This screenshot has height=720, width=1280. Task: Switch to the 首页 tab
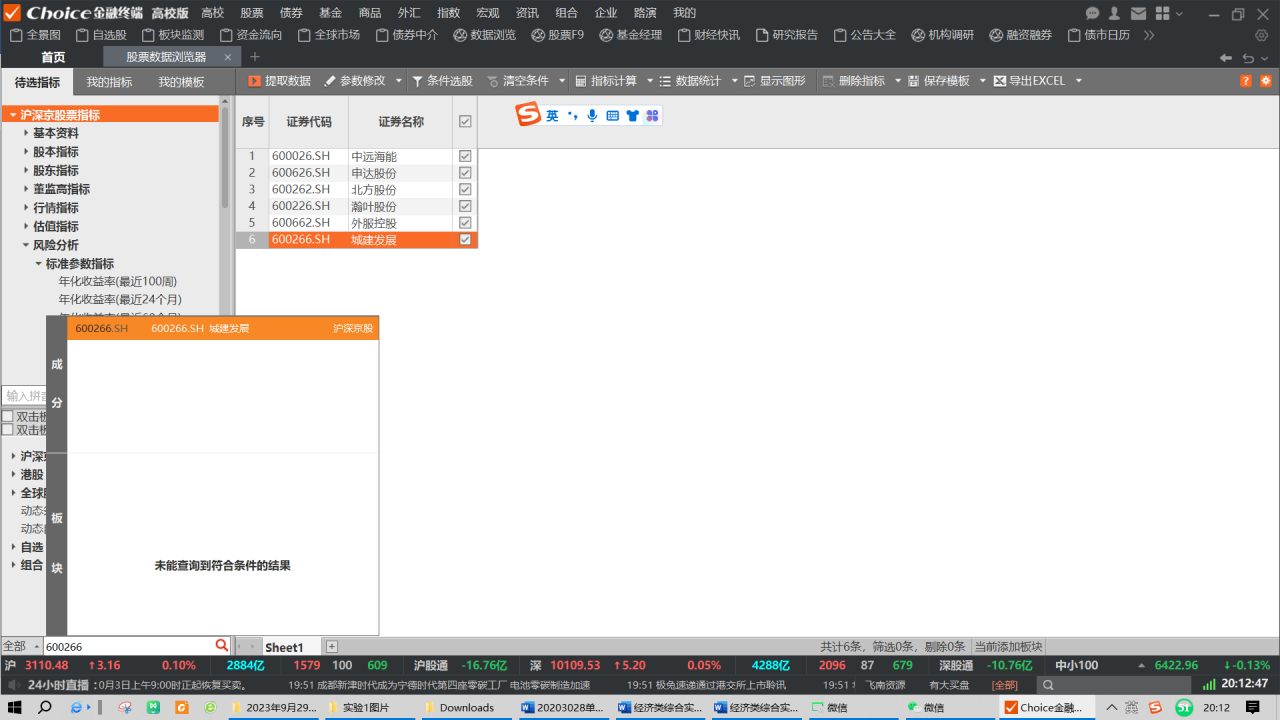(x=53, y=57)
